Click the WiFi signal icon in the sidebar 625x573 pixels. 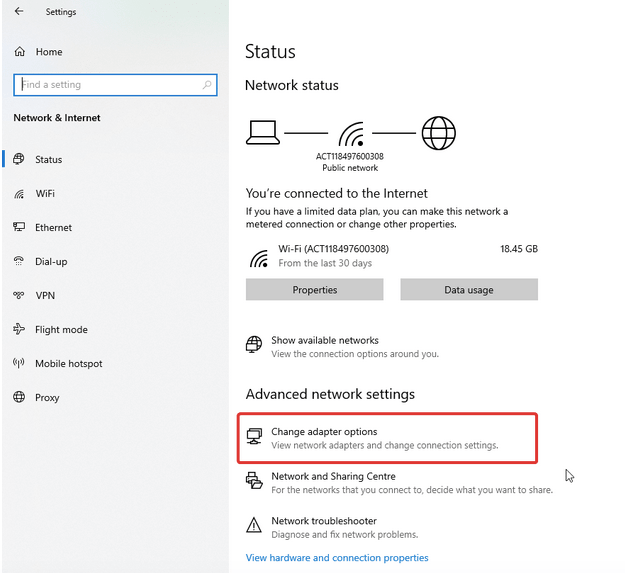19,194
